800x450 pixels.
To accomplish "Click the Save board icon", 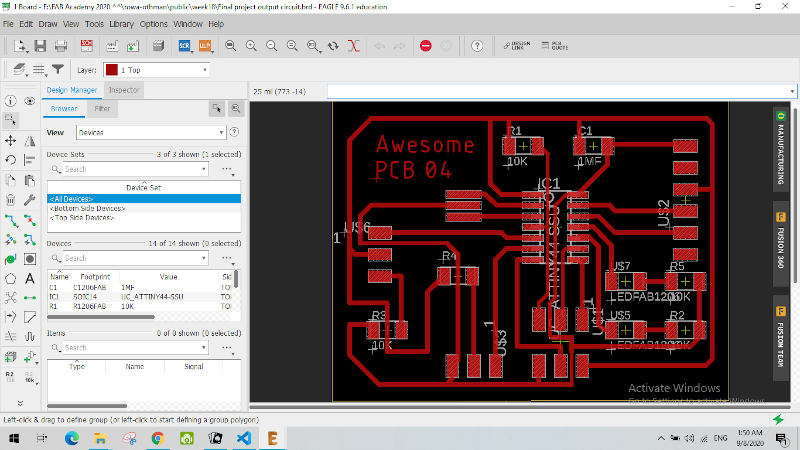I will point(40,46).
